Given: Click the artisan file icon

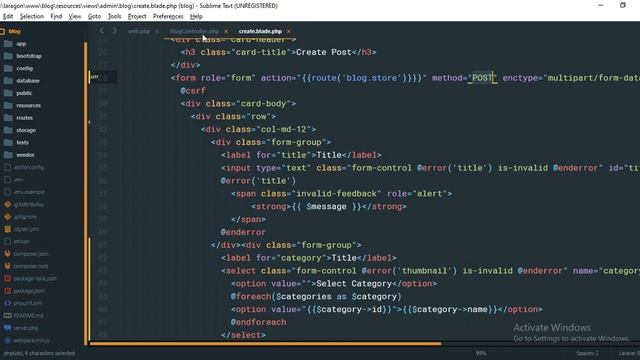Looking at the screenshot, I should 7,241.
